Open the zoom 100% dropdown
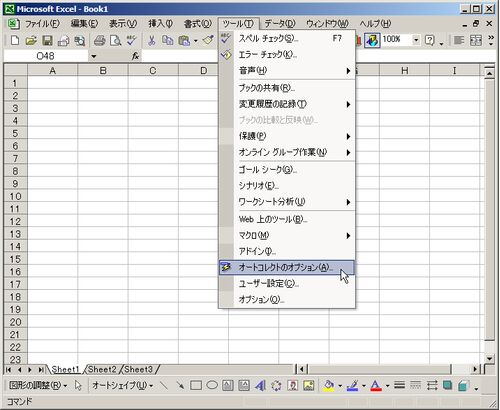 [x=416, y=40]
